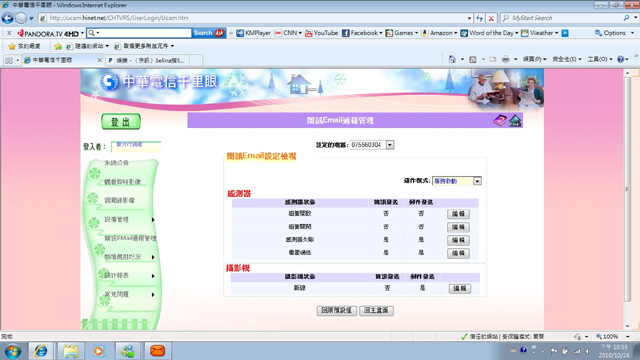Click the Read Mail icon in command bar
The width and height of the screenshot is (640, 360).
493,59
